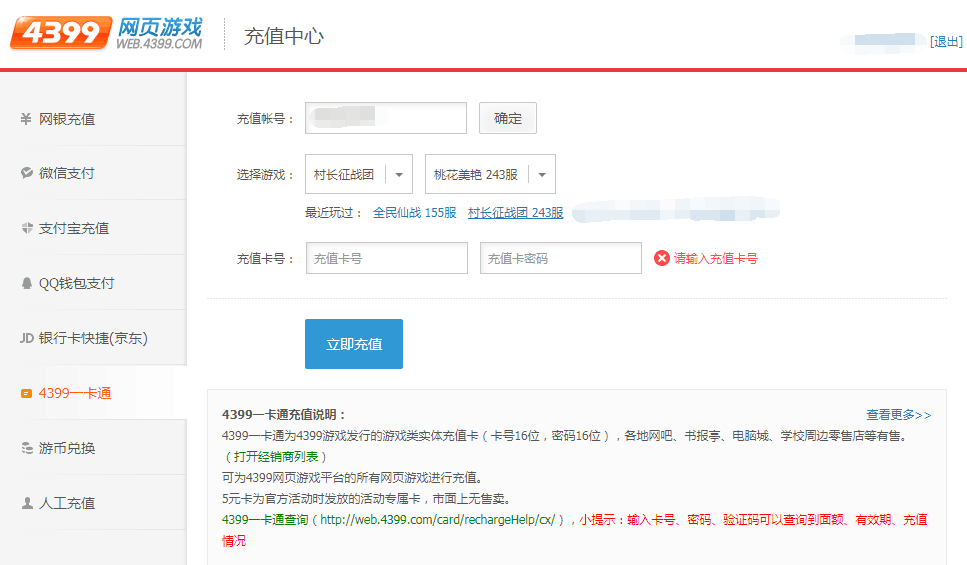Click the 退出 logout link
This screenshot has height=565, width=967.
click(946, 41)
